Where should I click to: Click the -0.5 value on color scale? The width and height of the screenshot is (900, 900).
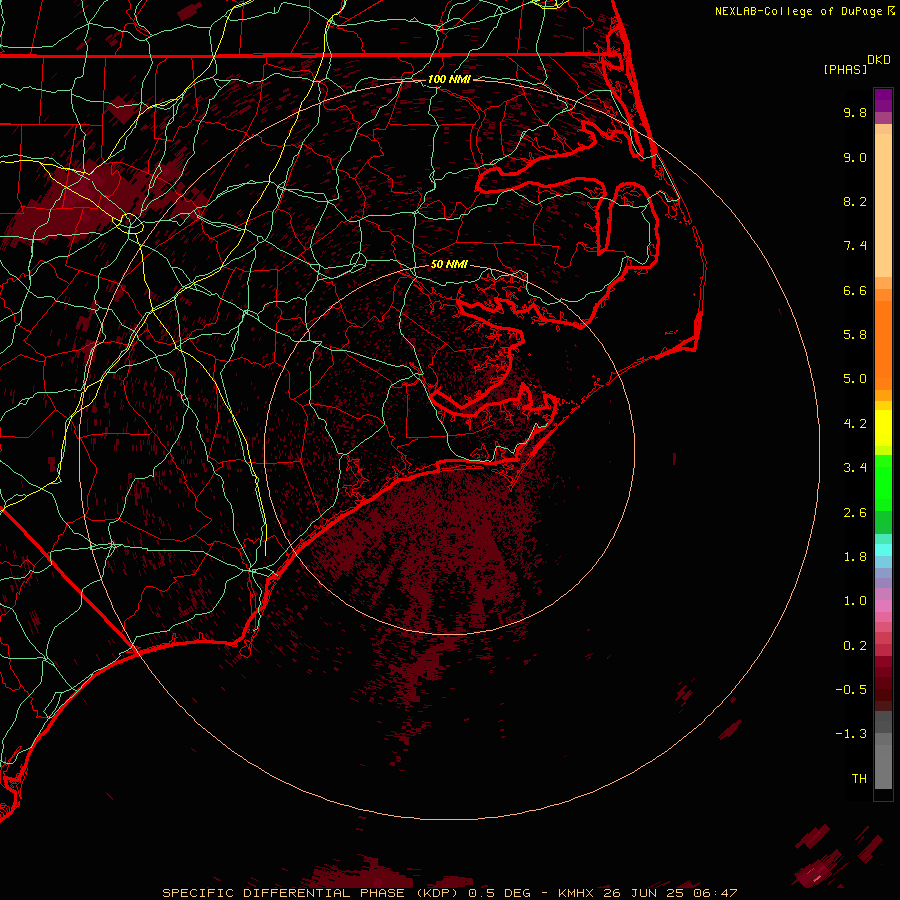pyautogui.click(x=851, y=690)
